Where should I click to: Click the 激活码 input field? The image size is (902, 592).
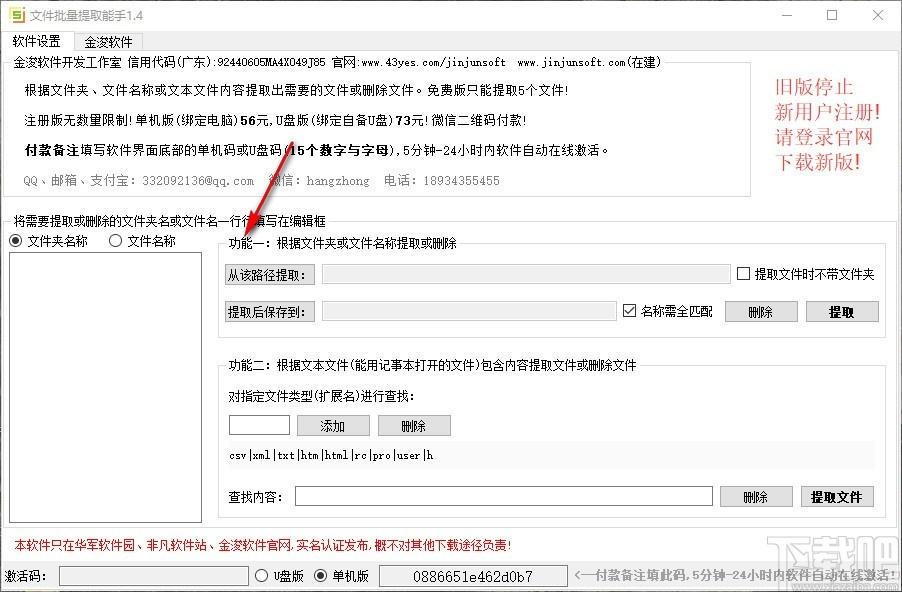[x=154, y=576]
